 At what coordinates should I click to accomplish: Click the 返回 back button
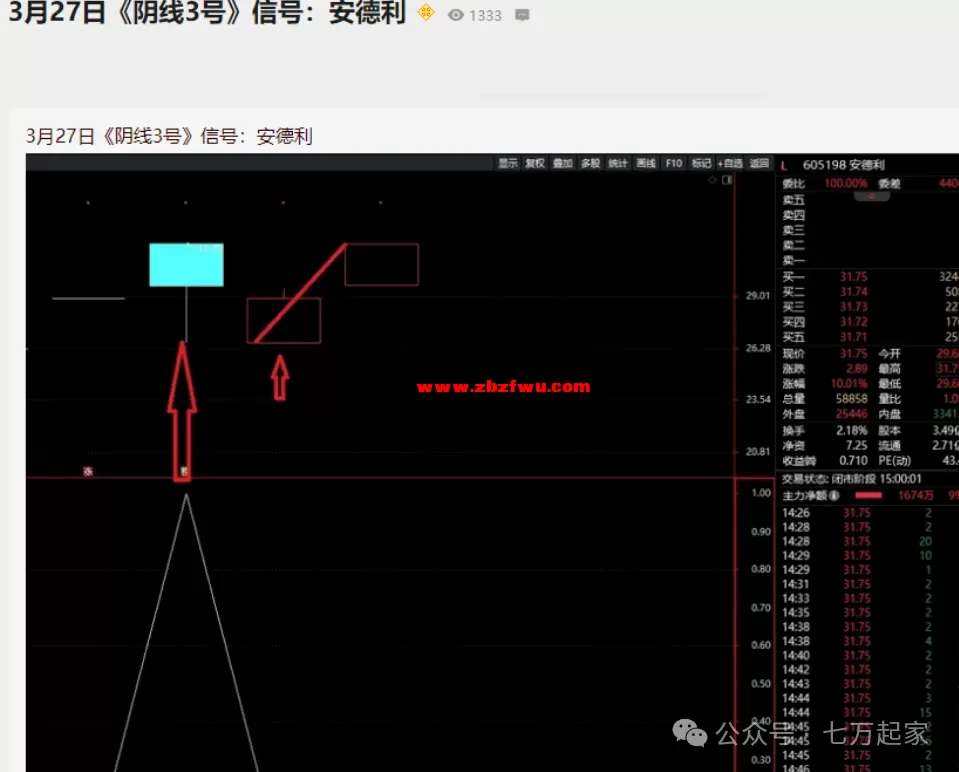point(759,163)
